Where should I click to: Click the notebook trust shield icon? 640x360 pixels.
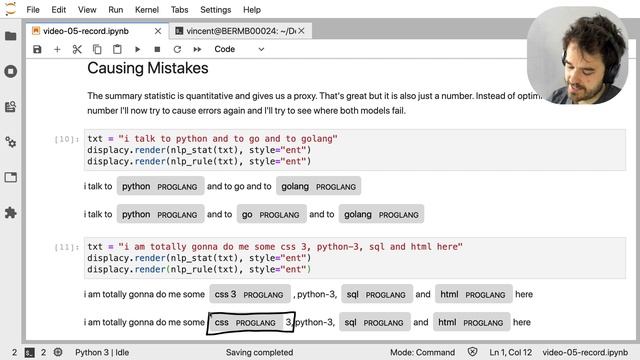click(472, 352)
